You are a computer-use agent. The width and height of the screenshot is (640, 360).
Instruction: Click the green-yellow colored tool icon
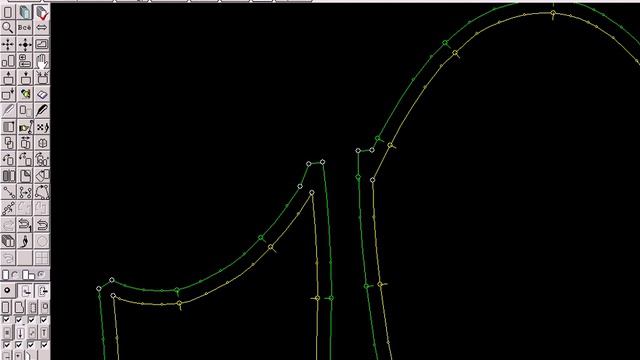(25, 94)
